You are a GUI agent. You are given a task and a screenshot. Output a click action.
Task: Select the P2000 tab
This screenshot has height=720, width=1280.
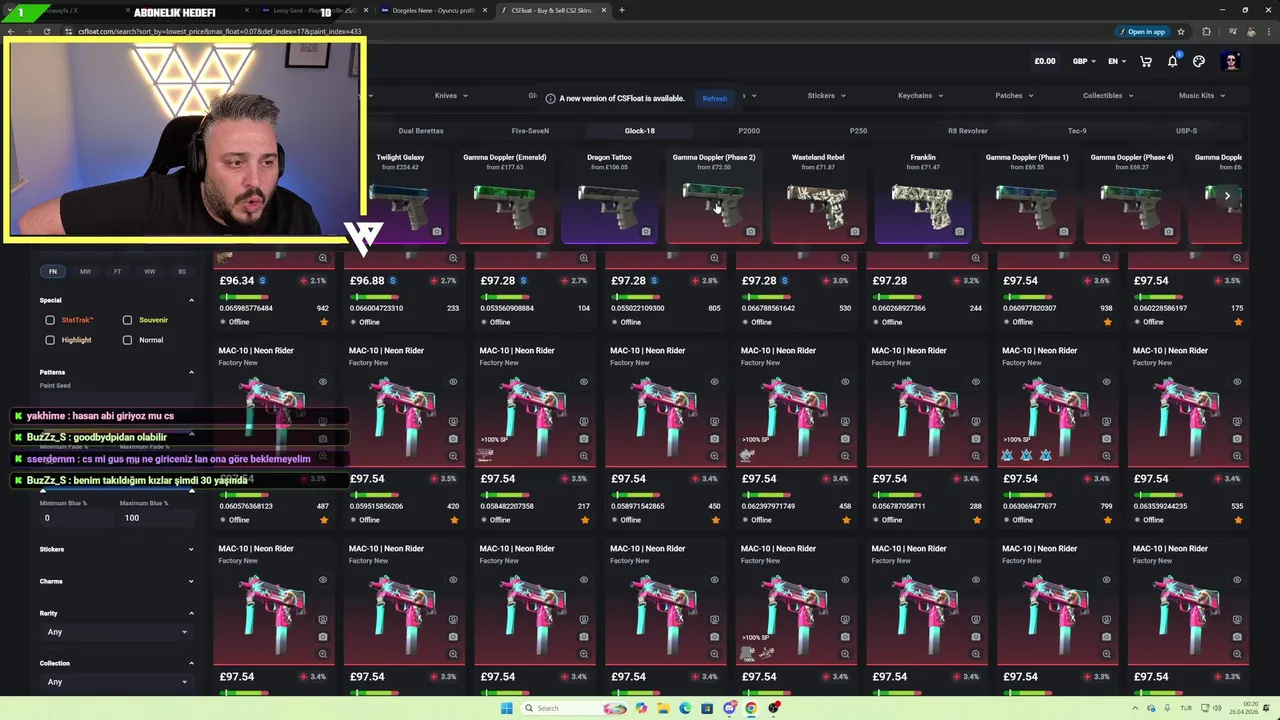click(749, 131)
